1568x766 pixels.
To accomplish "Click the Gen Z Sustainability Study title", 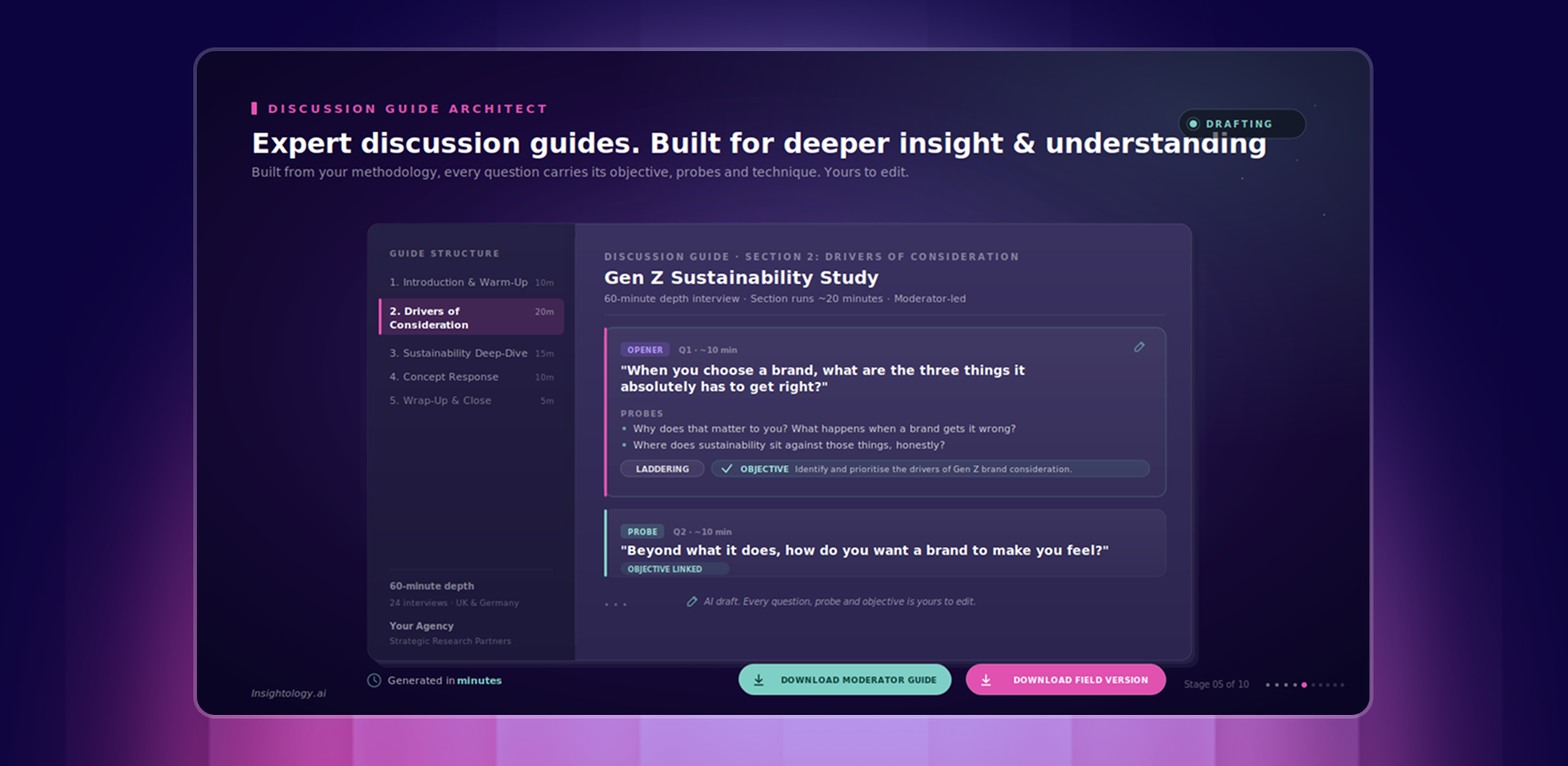I will tap(741, 277).
